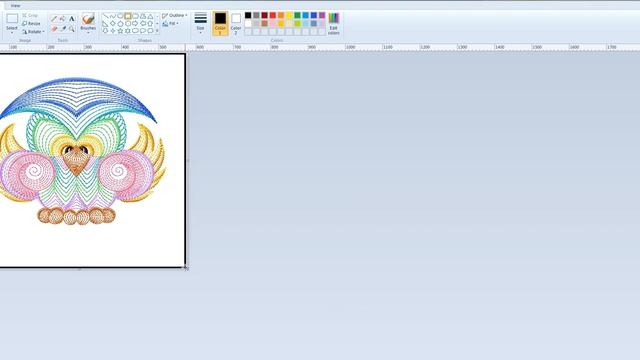Pick the brown palette swatch
The width and height of the screenshot is (640, 360).
(x=264, y=24)
